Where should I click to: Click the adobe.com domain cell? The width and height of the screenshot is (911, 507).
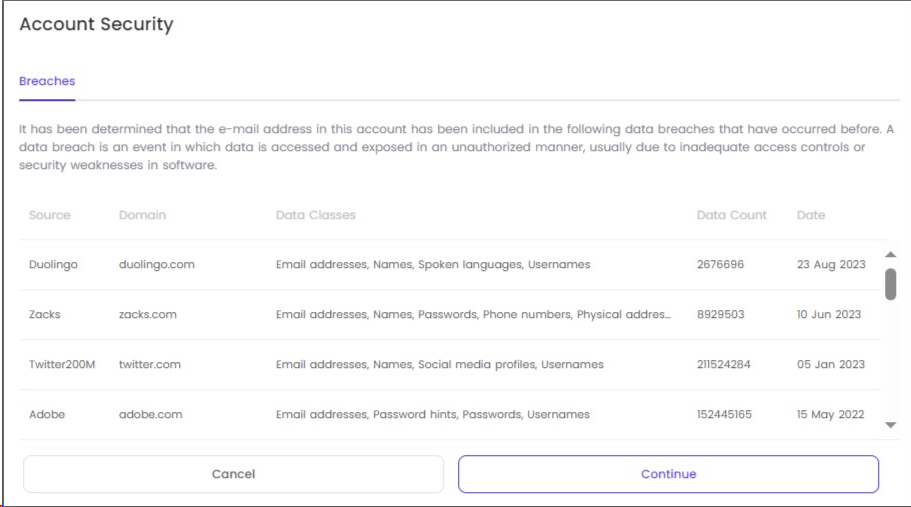(x=150, y=414)
